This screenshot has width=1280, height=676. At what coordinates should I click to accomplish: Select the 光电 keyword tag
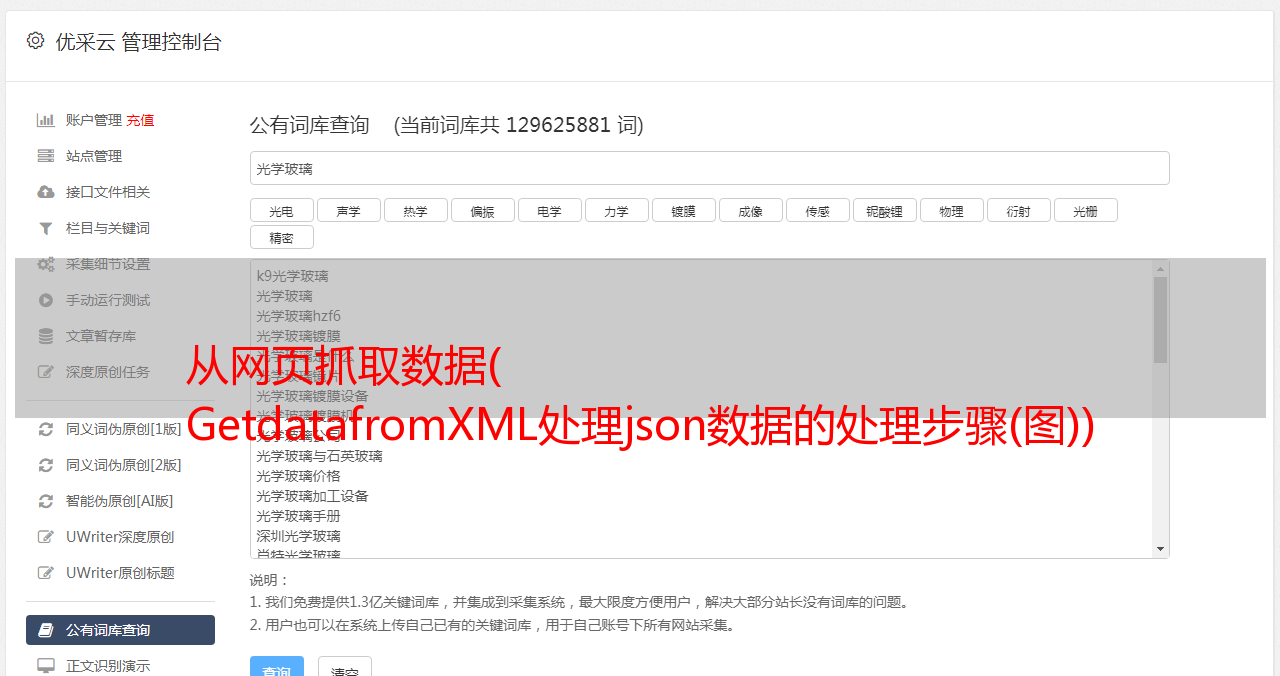[x=282, y=211]
